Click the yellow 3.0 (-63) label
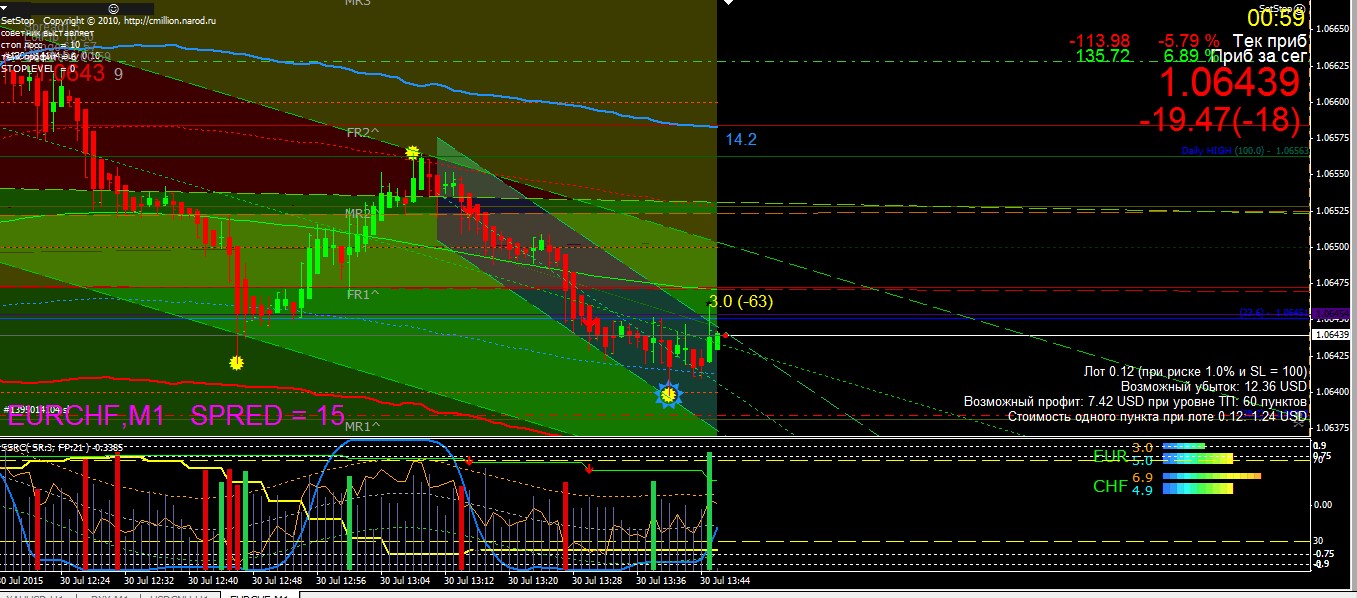Screen dimensions: 1357x598 (740, 301)
